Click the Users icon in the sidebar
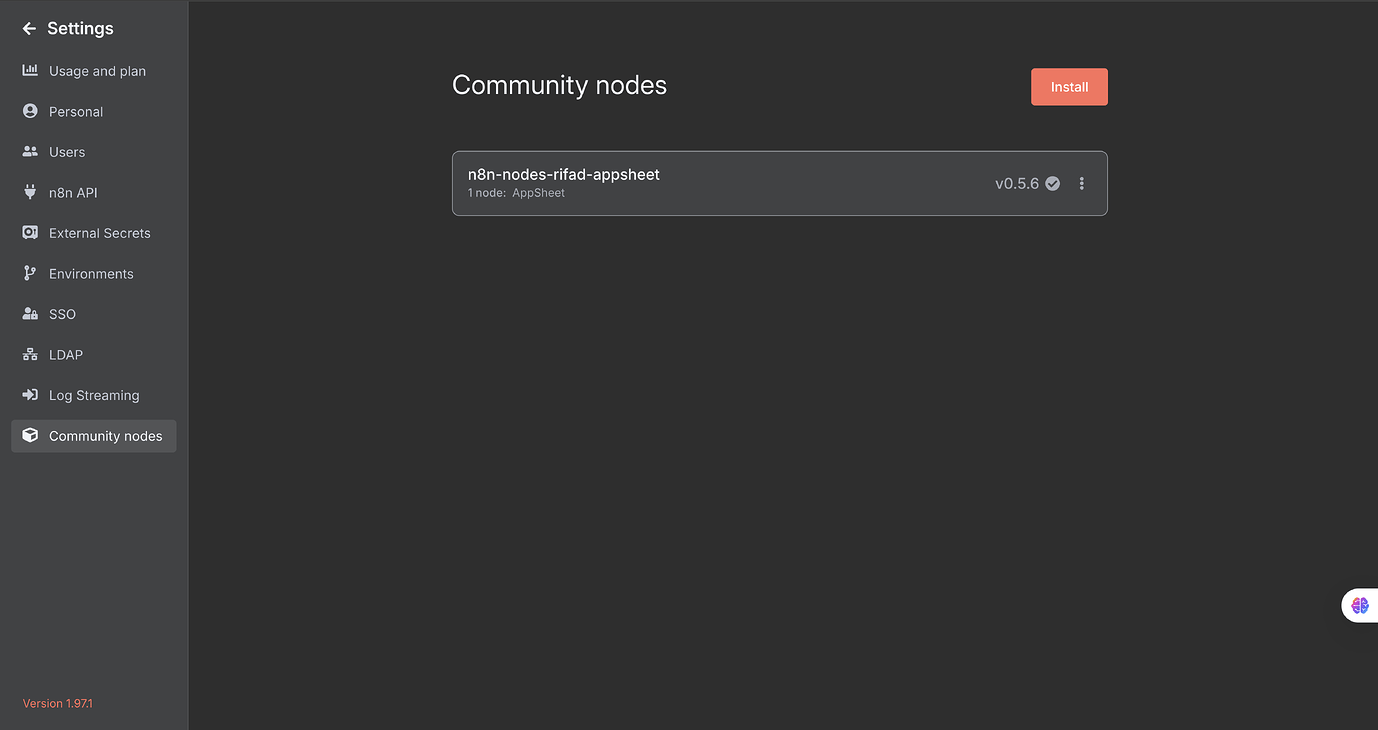The height and width of the screenshot is (730, 1378). click(30, 151)
